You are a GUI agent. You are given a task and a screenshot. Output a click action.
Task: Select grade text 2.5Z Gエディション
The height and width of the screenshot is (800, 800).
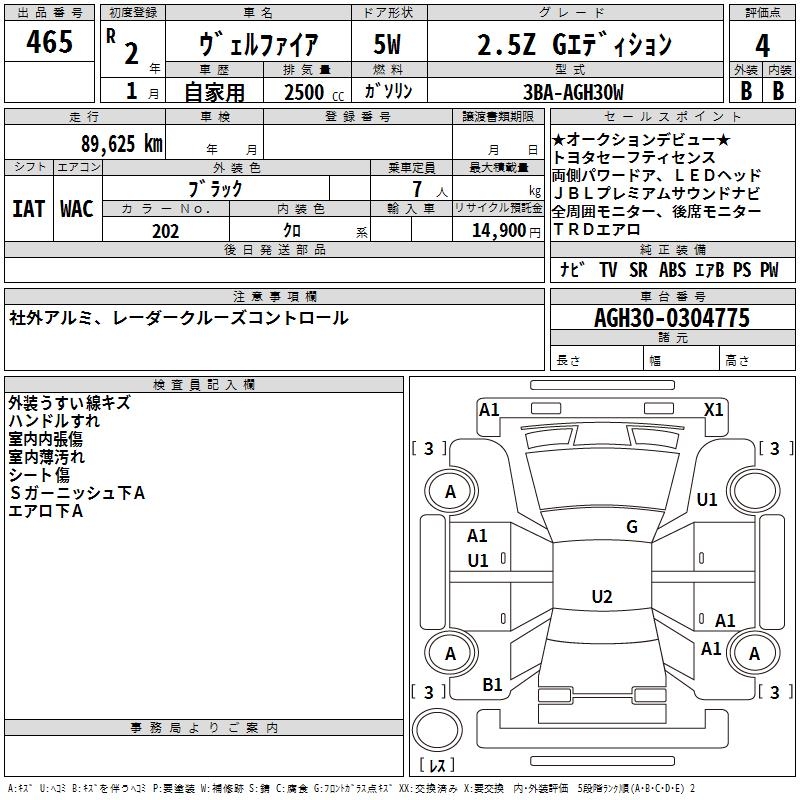[574, 44]
